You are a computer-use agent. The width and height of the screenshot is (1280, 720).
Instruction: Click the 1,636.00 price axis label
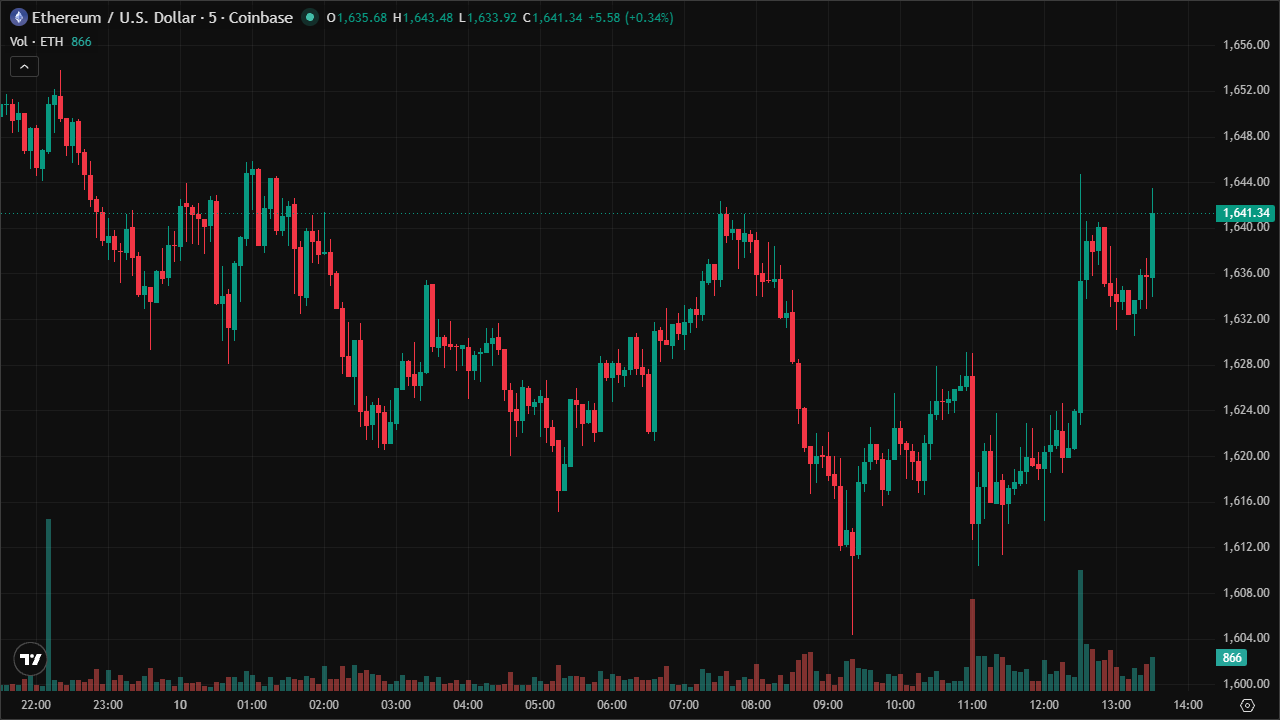[1245, 273]
